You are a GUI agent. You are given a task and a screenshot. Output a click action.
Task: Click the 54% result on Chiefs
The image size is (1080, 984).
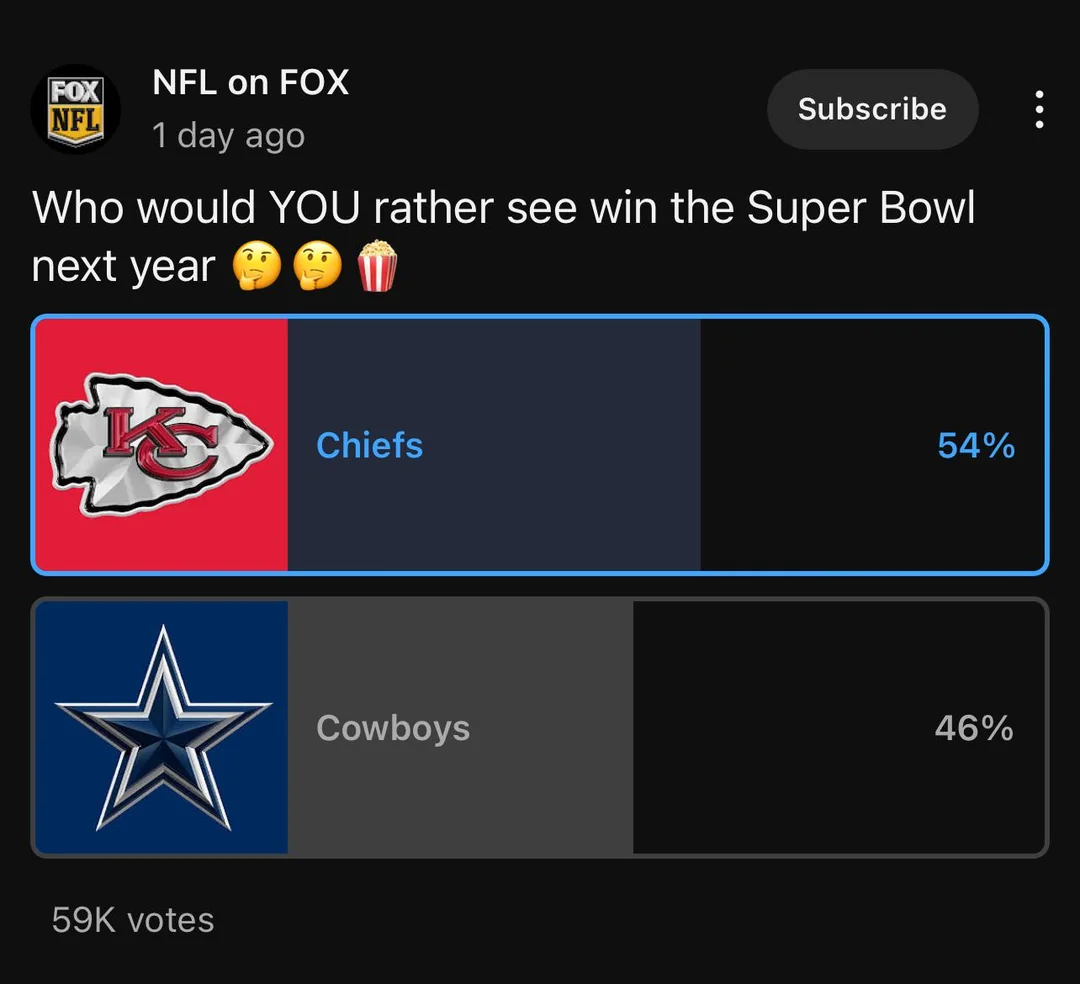pos(976,445)
